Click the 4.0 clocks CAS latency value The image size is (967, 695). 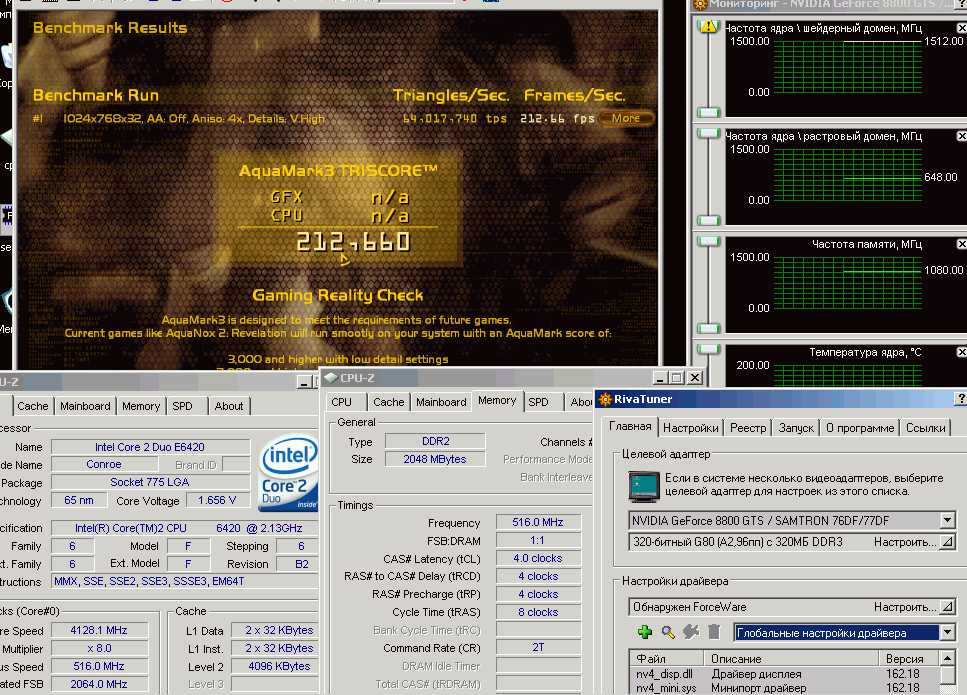[x=538, y=558]
